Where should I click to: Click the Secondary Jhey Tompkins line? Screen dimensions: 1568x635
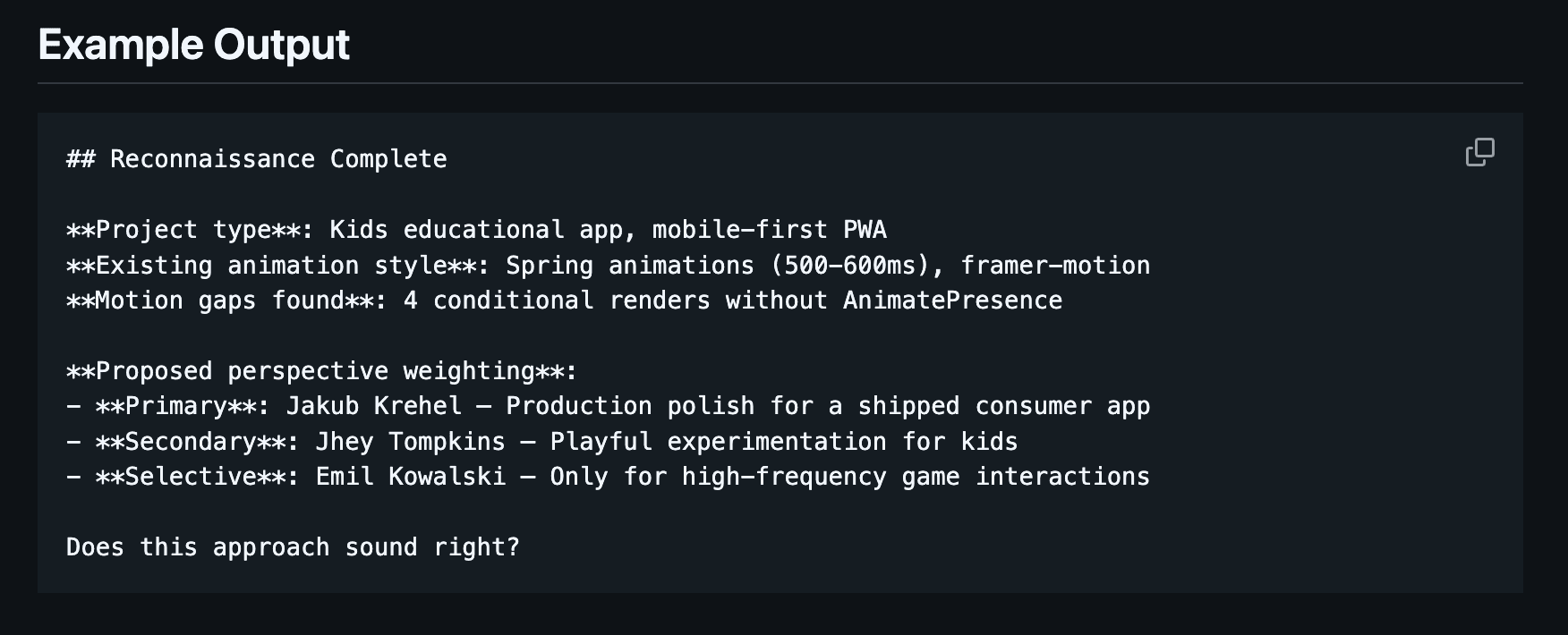[x=541, y=442]
